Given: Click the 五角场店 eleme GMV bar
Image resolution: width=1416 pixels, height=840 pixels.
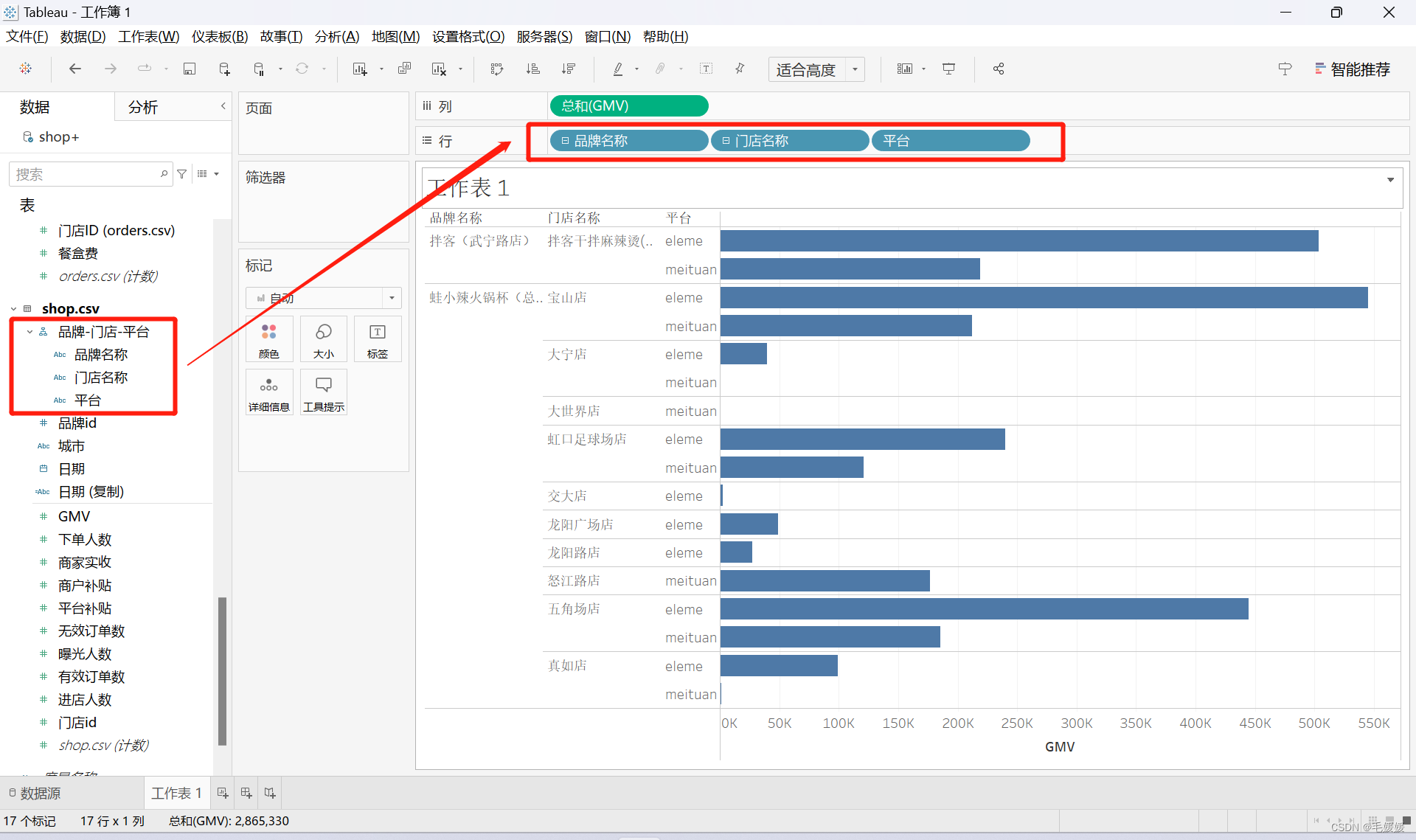Looking at the screenshot, I should (x=984, y=609).
